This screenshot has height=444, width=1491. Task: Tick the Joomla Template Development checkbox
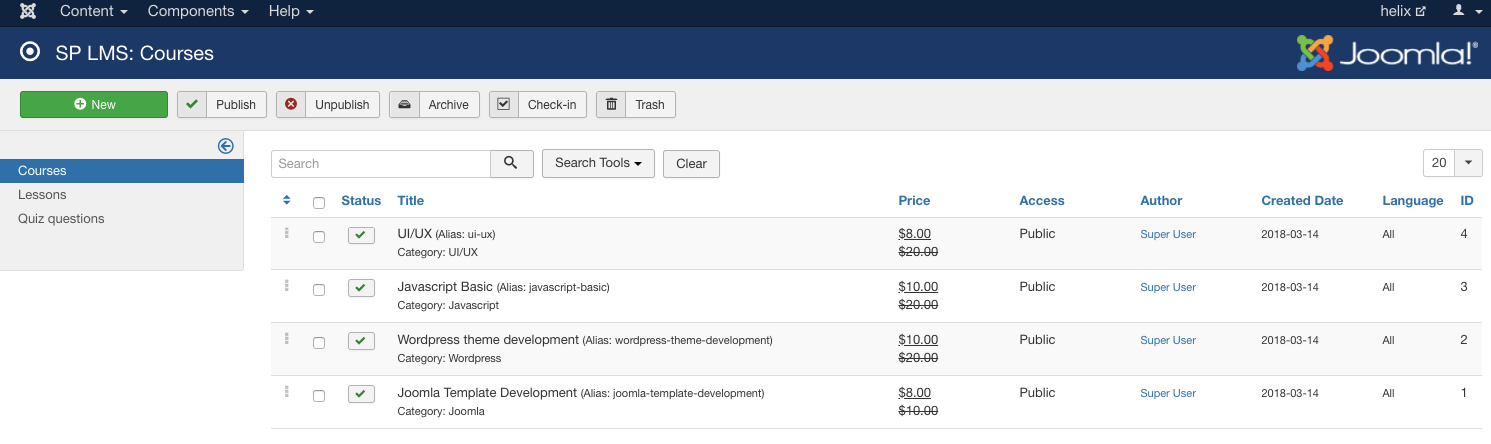(x=319, y=396)
